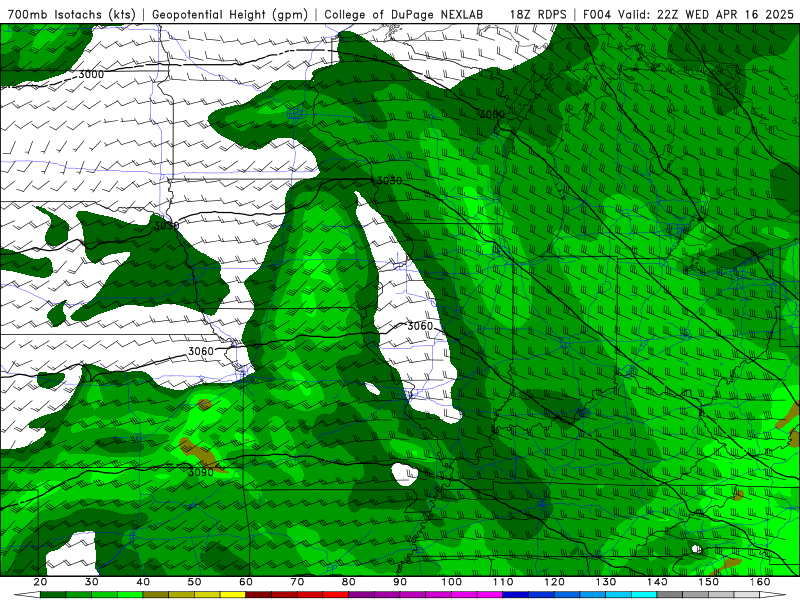Click the bright yellow swatch in the color bar

click(x=233, y=596)
